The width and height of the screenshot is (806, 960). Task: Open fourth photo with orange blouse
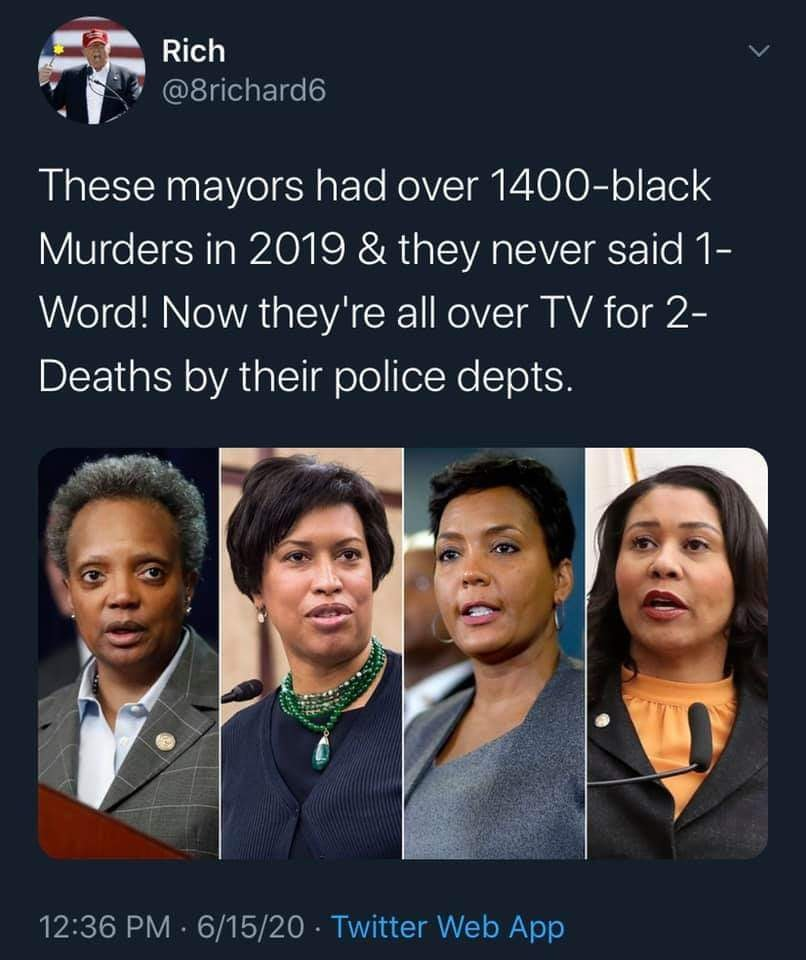pyautogui.click(x=677, y=653)
